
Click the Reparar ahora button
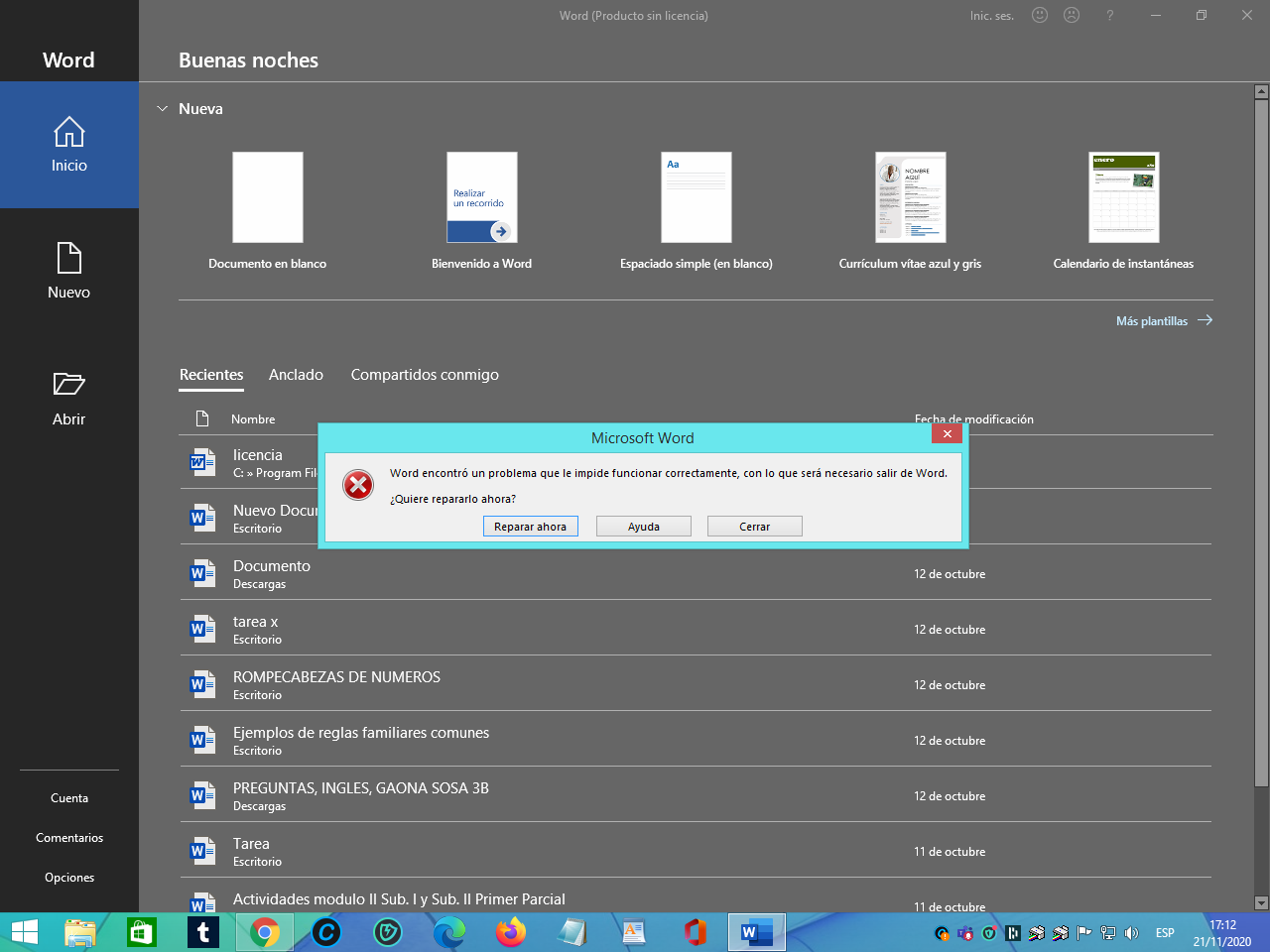tap(531, 527)
